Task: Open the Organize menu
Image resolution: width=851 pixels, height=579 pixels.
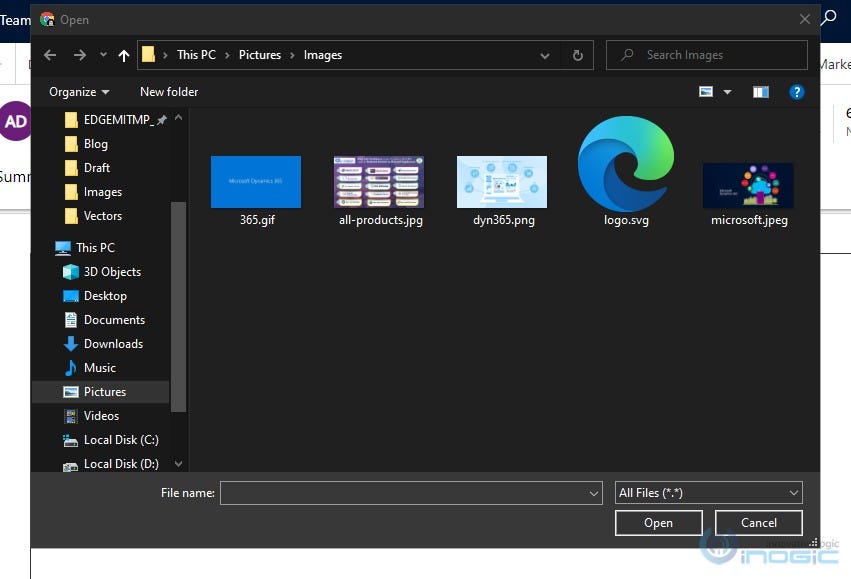Action: tap(79, 92)
